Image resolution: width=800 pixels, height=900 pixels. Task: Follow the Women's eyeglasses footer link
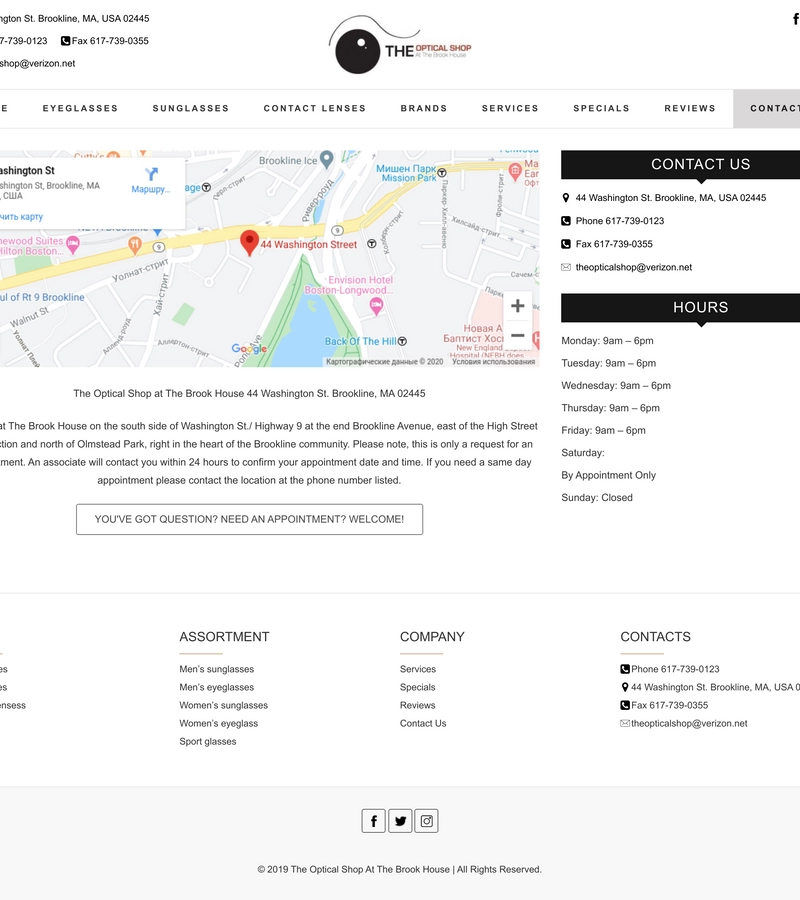click(218, 723)
